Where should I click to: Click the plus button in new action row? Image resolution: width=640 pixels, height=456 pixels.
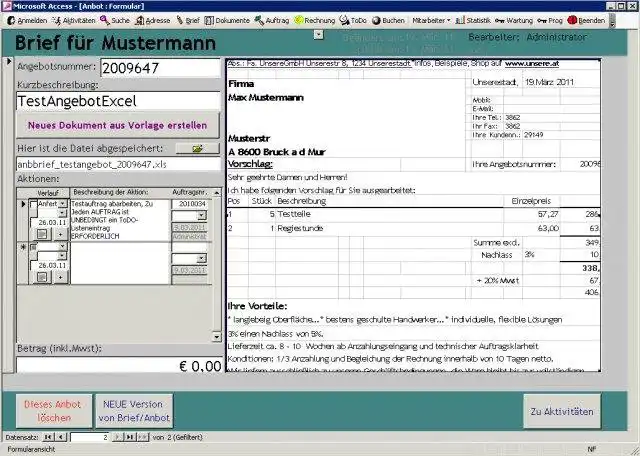[60, 277]
